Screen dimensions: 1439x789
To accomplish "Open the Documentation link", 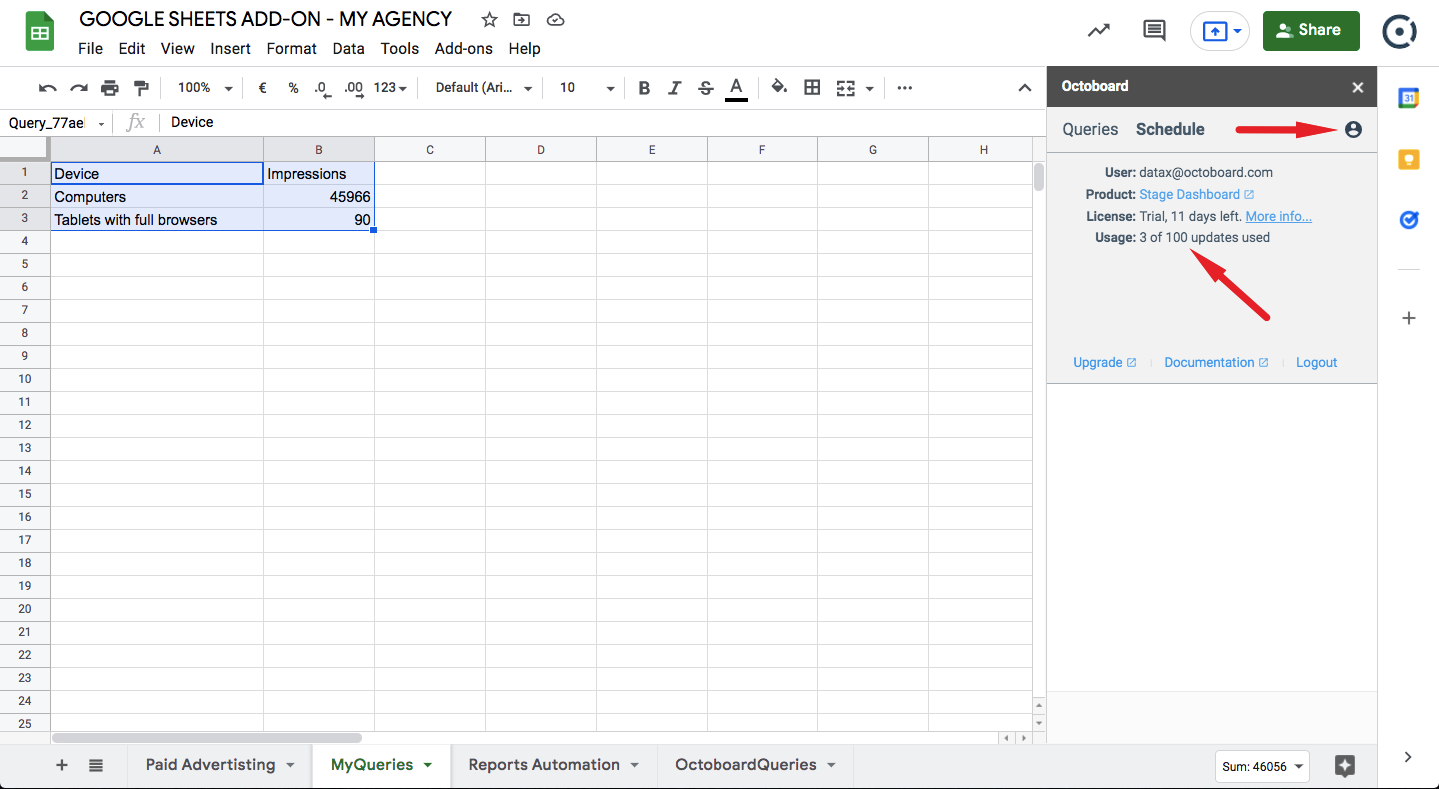I will point(1216,362).
